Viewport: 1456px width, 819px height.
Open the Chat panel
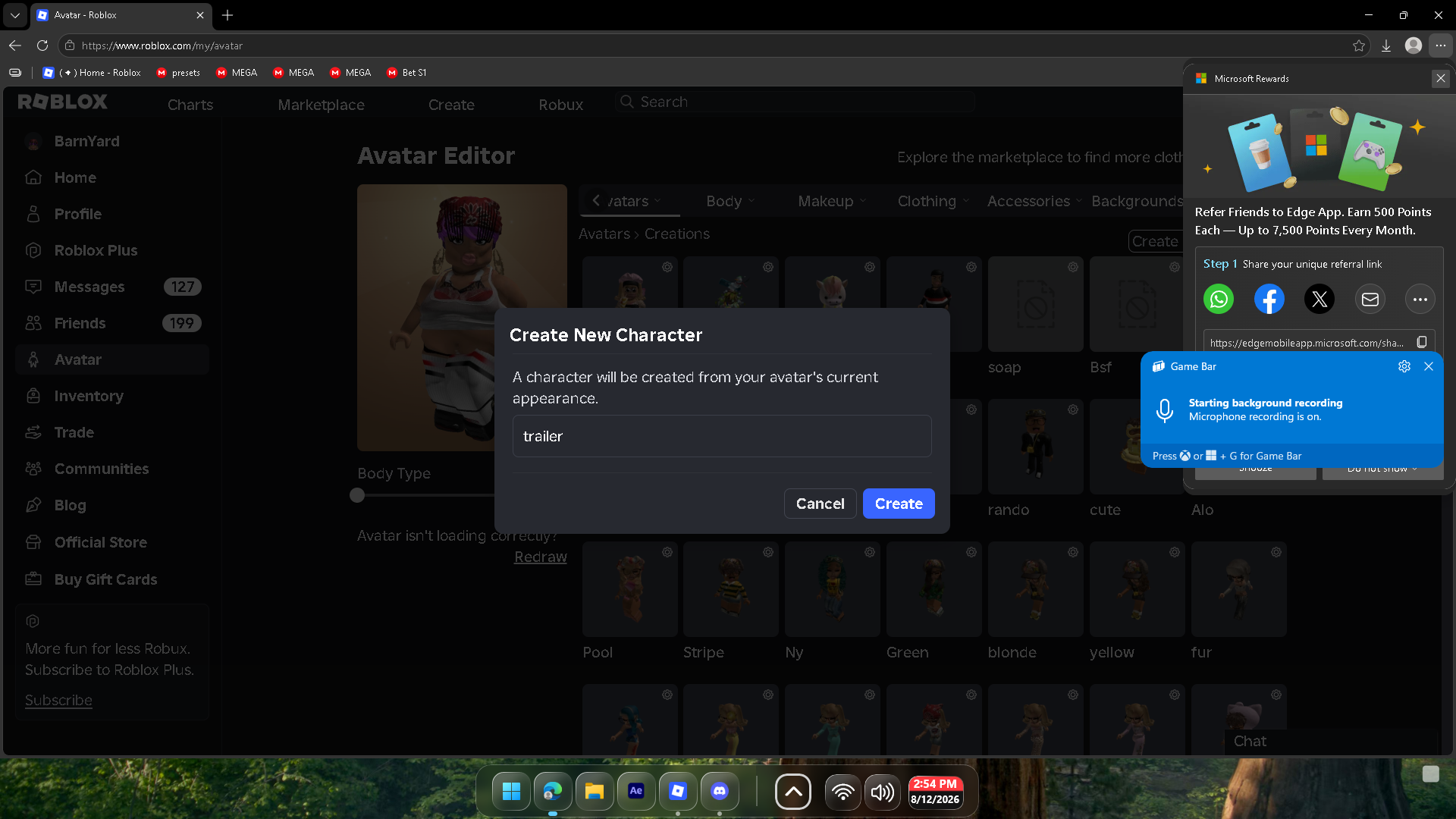[x=1331, y=741]
